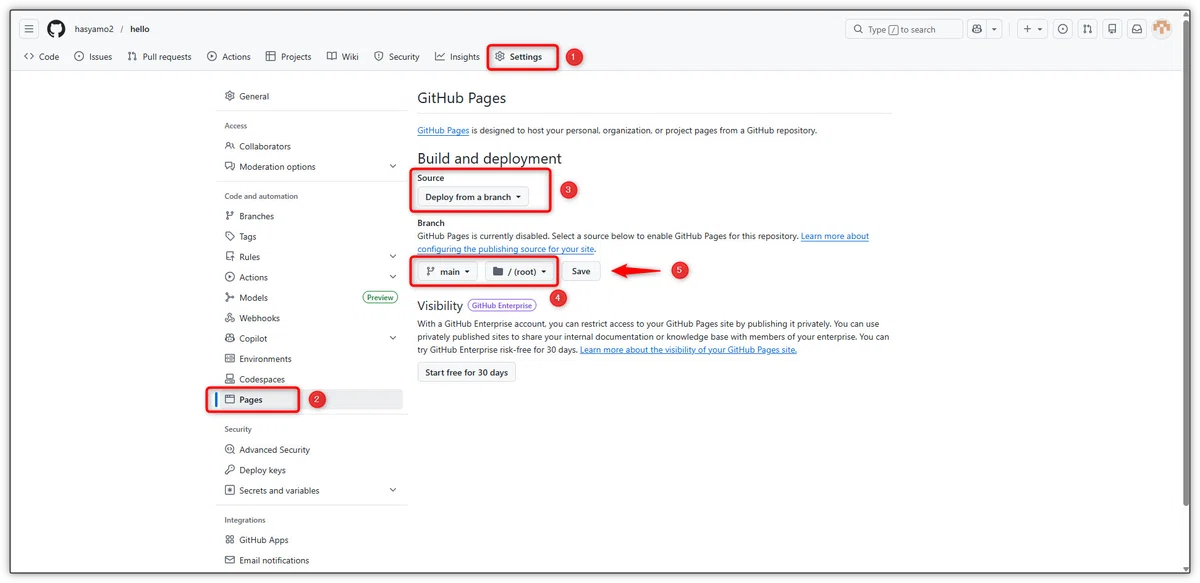Expand the Rules section

(x=311, y=257)
